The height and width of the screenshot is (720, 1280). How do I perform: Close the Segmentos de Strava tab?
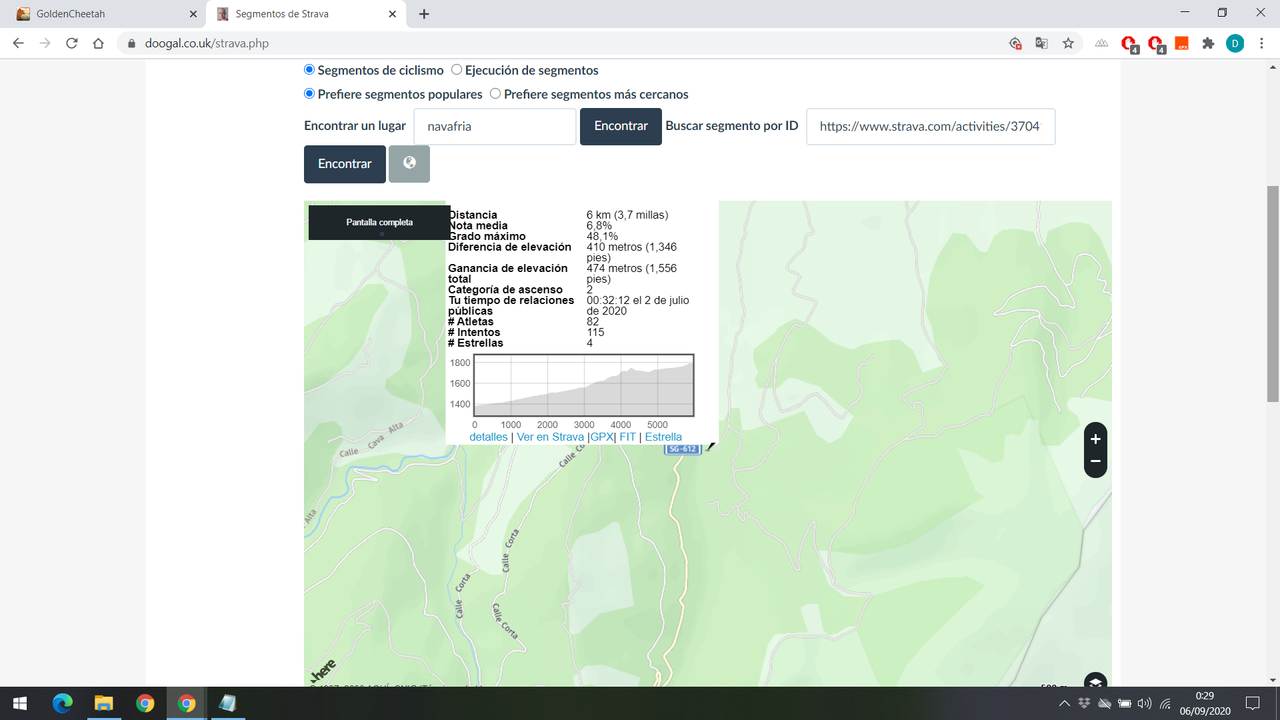point(393,14)
